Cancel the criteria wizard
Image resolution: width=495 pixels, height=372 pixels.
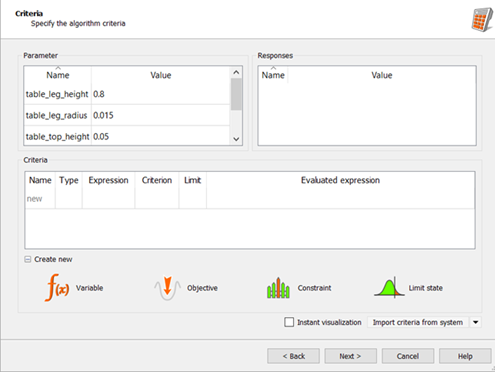pyautogui.click(x=408, y=356)
